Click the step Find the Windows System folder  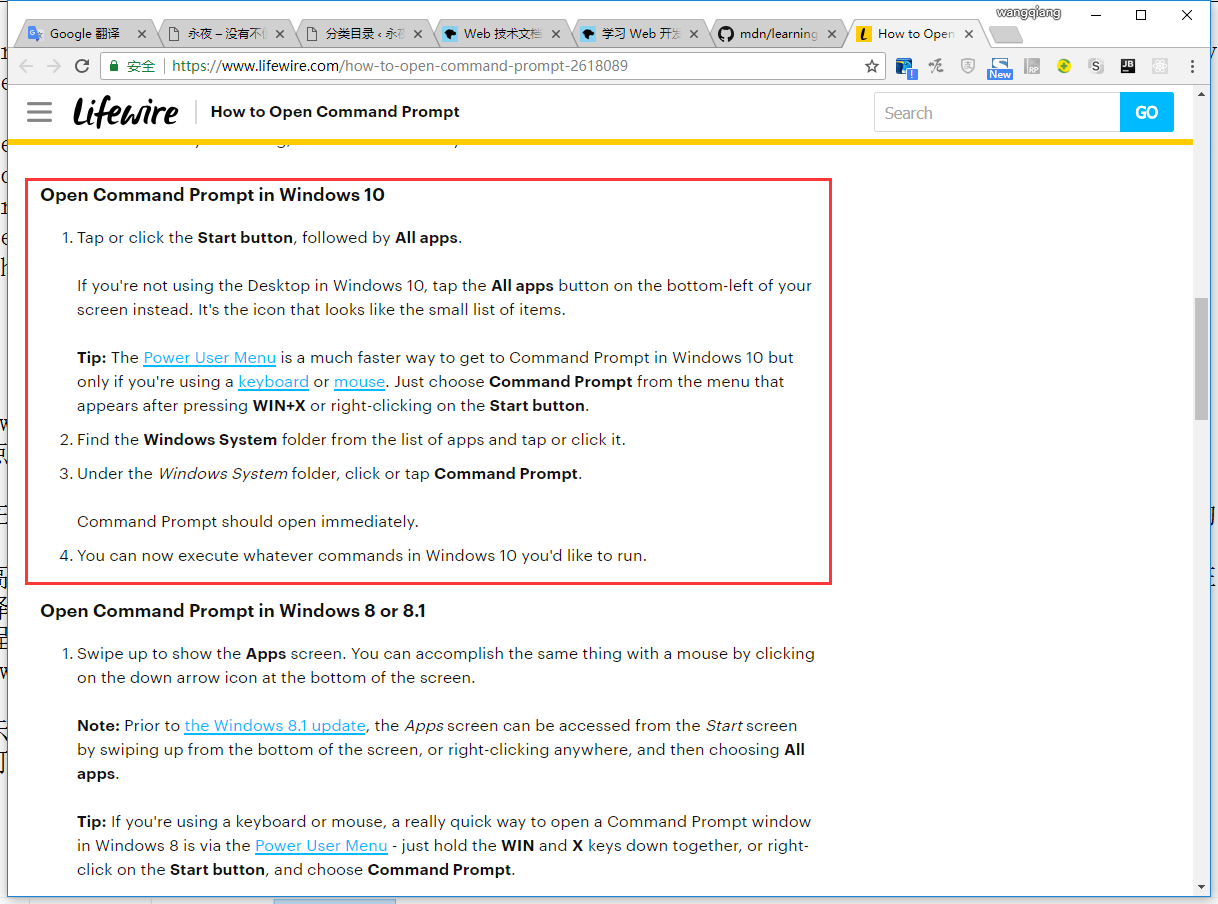pyautogui.click(x=351, y=440)
